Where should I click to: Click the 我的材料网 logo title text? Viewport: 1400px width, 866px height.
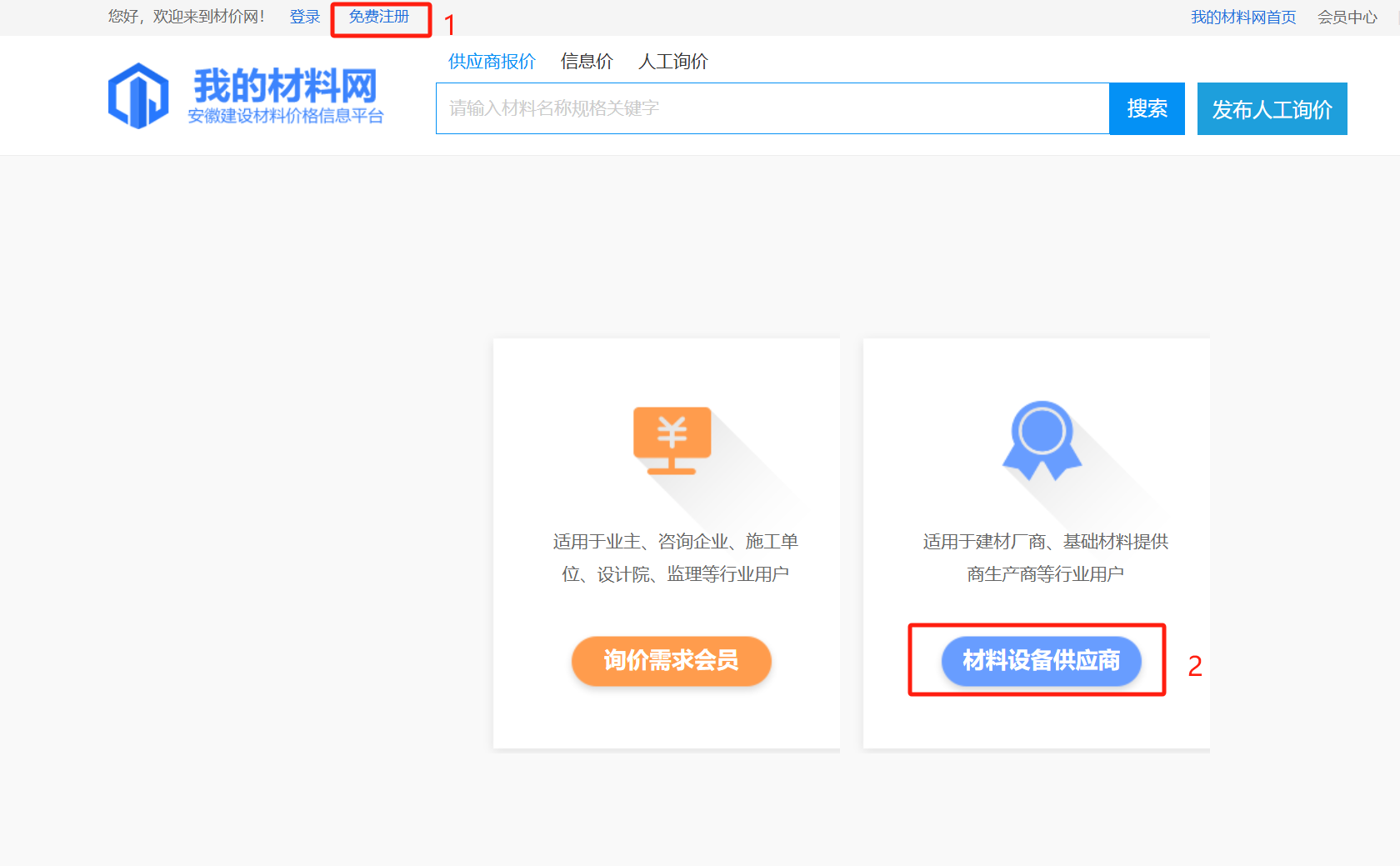pyautogui.click(x=285, y=86)
